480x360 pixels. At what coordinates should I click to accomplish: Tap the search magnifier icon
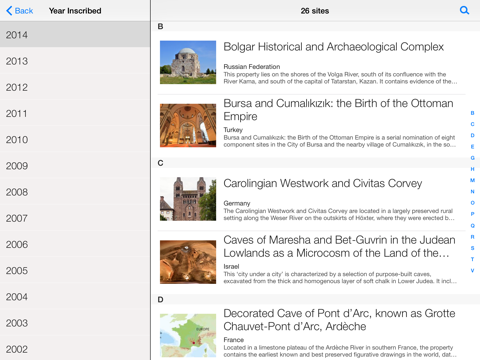click(464, 11)
